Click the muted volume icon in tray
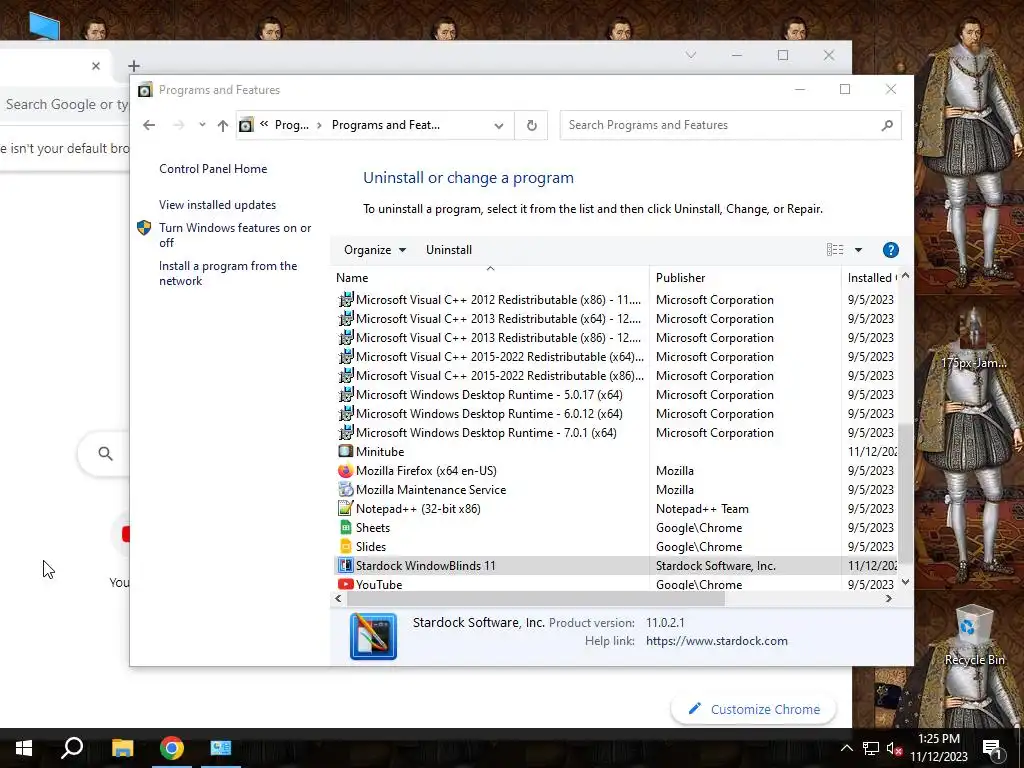 [894, 748]
